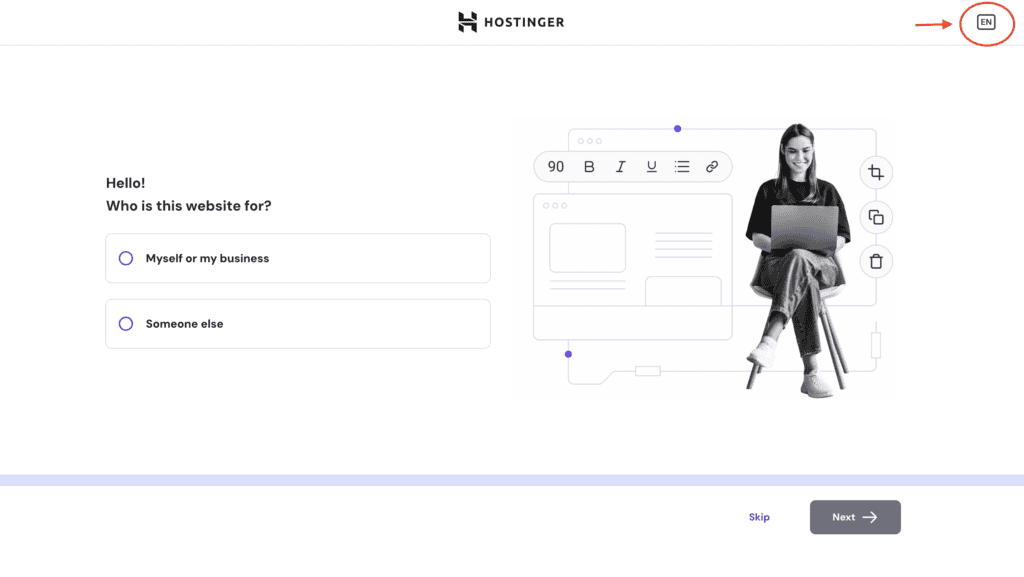Click the bullet list icon in illustration
The height and width of the screenshot is (577, 1024).
[x=682, y=166]
